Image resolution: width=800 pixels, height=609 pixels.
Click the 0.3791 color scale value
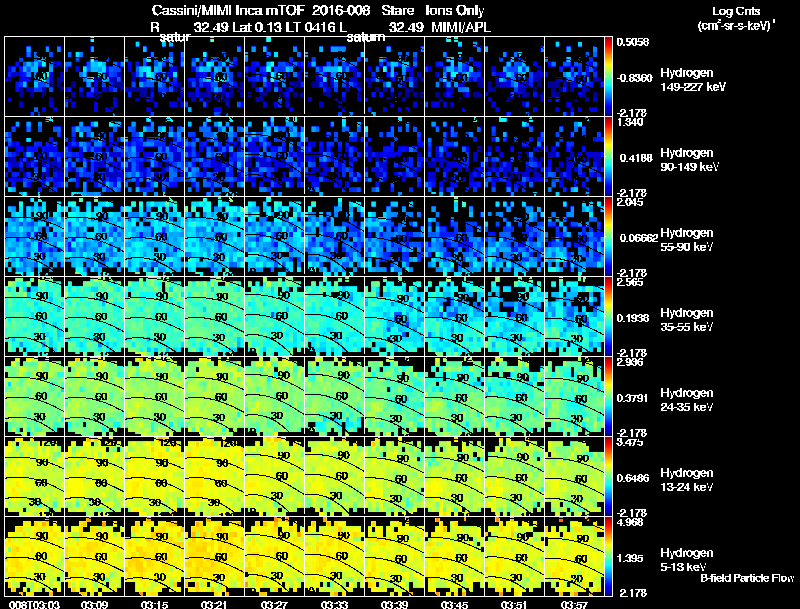coord(633,398)
